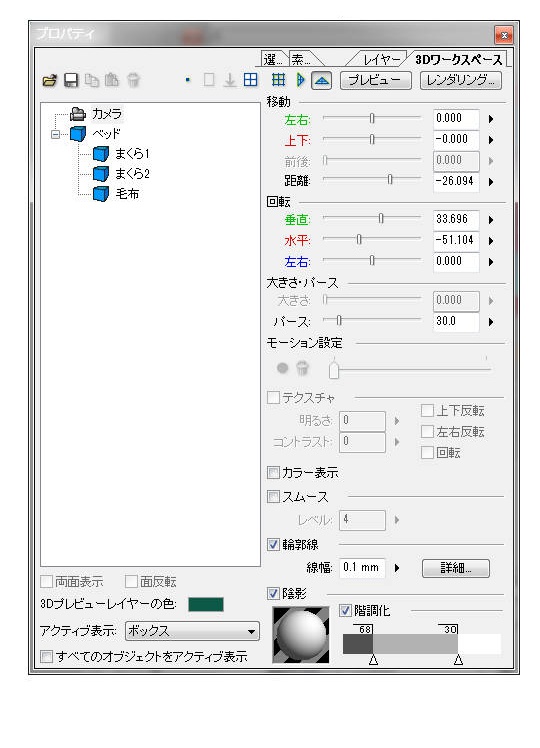This screenshot has width=540, height=748.
Task: Toggle the スムース checkbox
Action: click(x=273, y=497)
